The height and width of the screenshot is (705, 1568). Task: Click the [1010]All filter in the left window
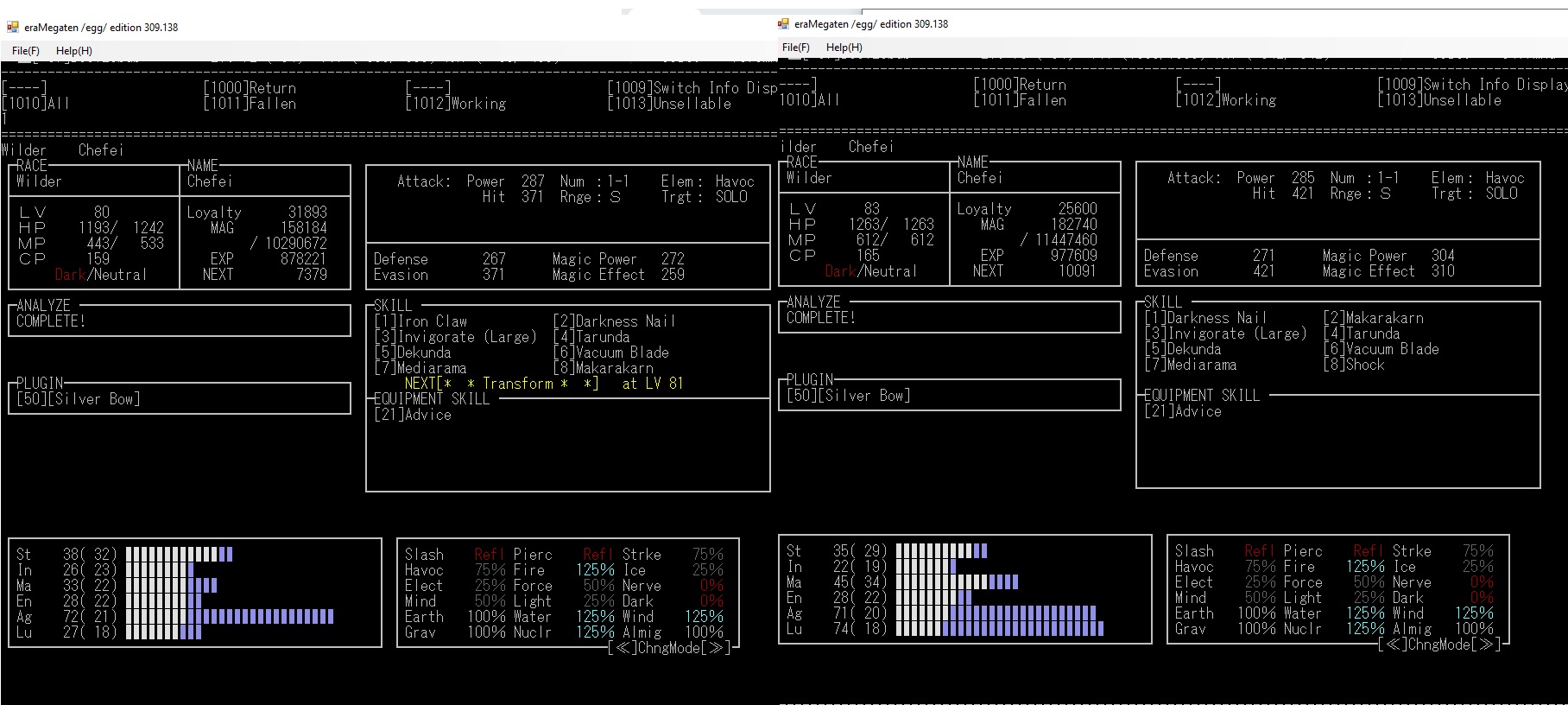pyautogui.click(x=35, y=104)
